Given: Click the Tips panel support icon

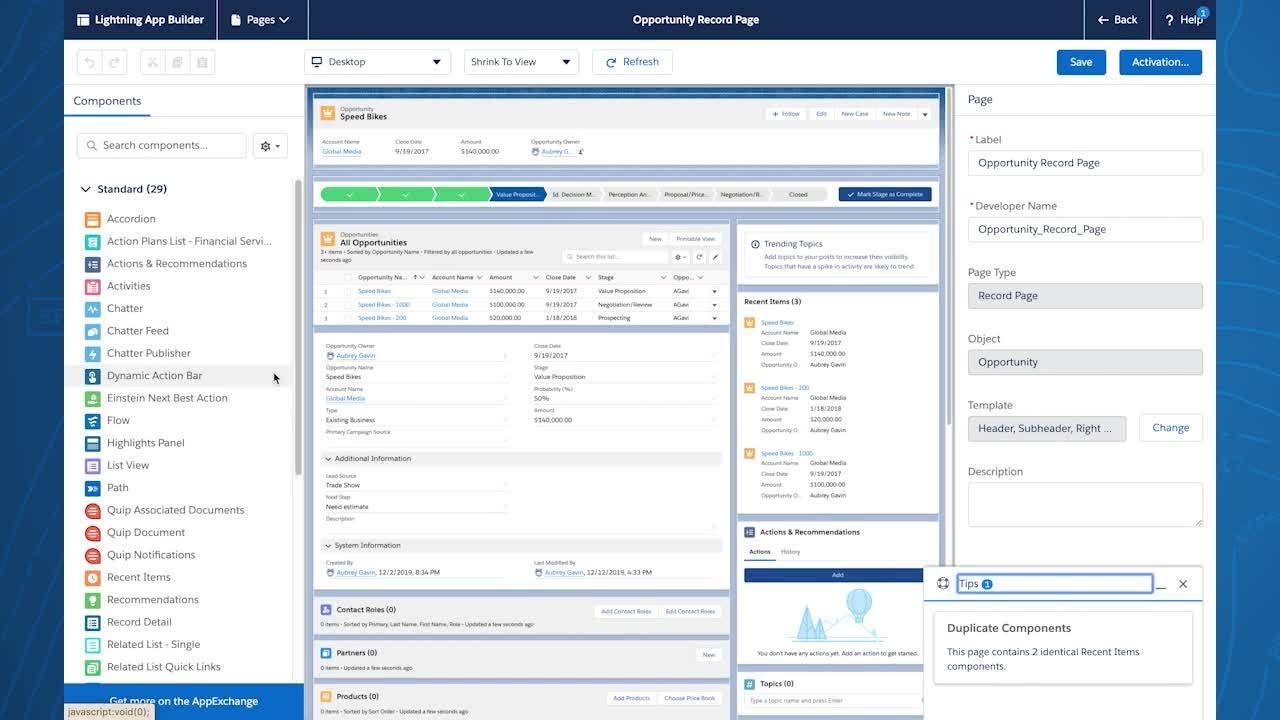Looking at the screenshot, I should coord(942,584).
